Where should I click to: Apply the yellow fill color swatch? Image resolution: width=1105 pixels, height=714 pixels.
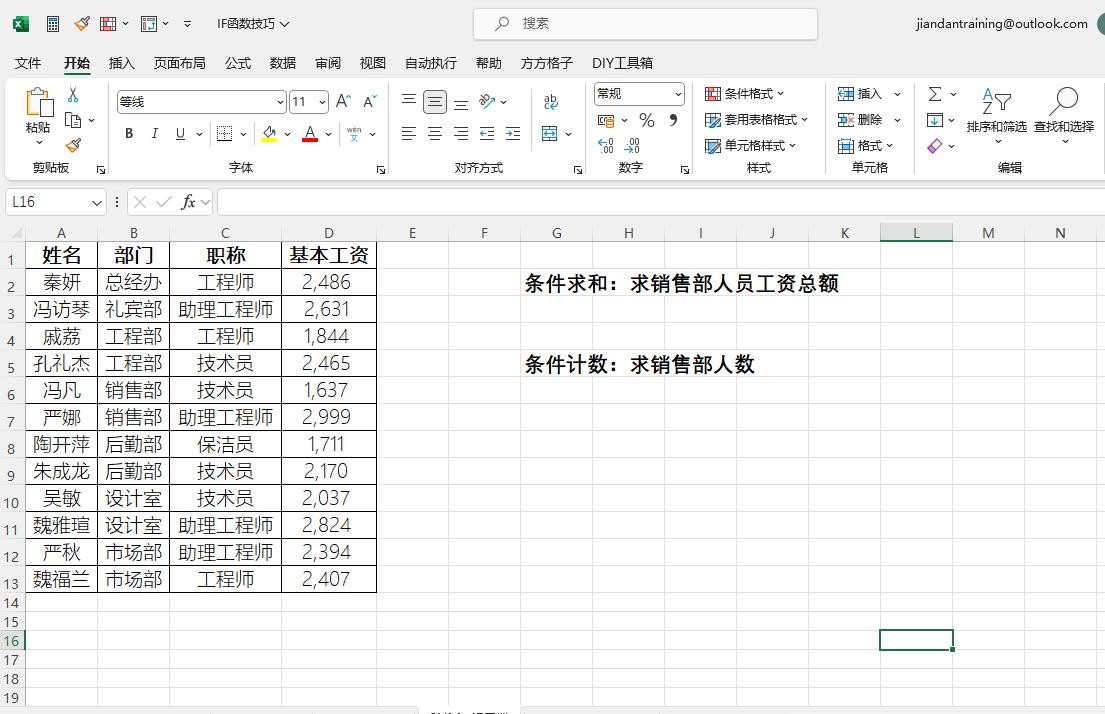click(x=268, y=133)
